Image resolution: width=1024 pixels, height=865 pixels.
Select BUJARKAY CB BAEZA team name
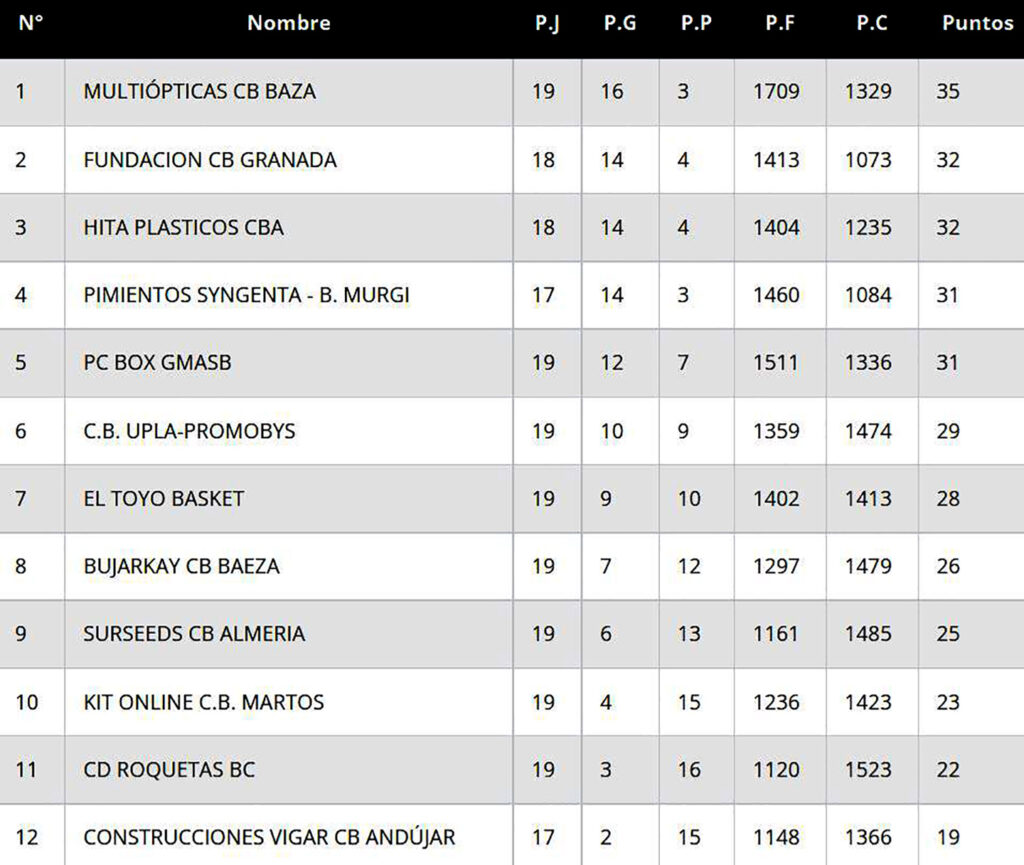(181, 567)
